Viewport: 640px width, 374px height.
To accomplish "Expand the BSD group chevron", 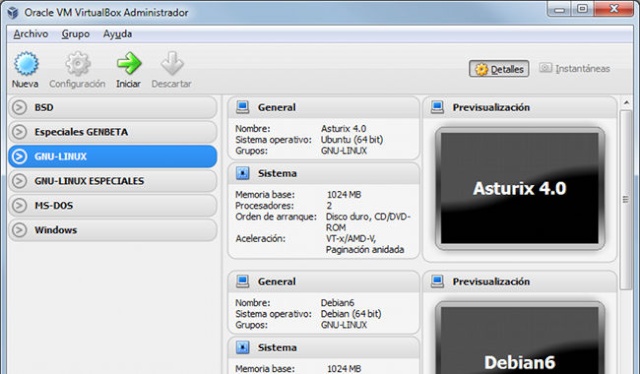I will [19, 107].
